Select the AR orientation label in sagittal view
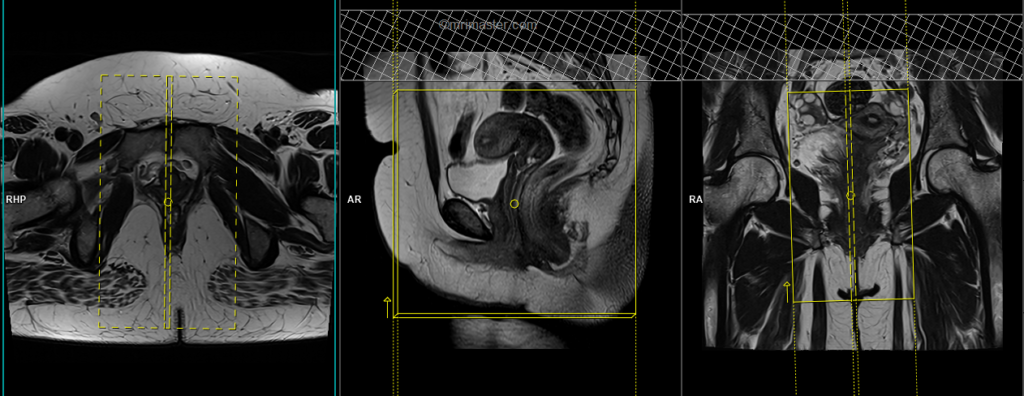Viewport: 1024px width, 396px height. click(353, 199)
